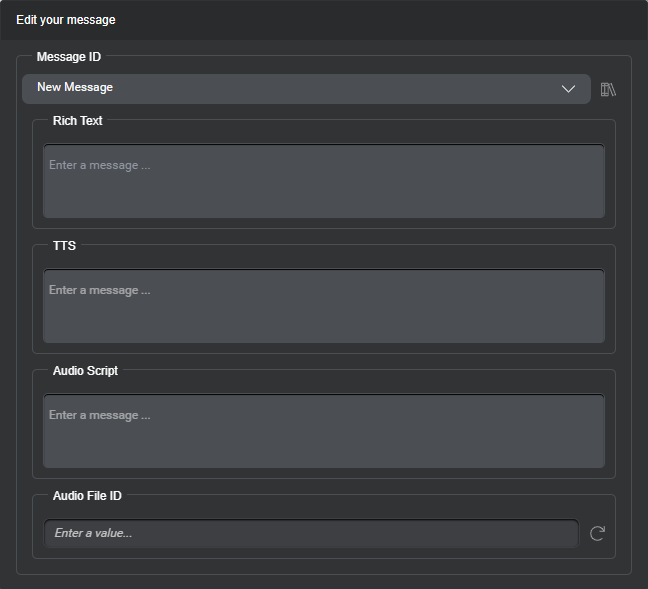Viewport: 648px width, 589px height.
Task: Open the message library books icon
Action: [608, 89]
